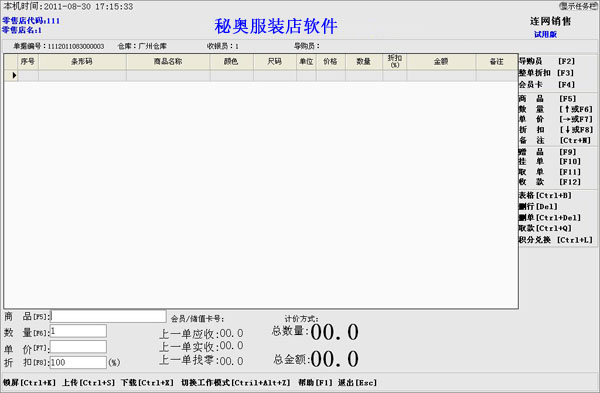Click the 连网销售 mode label
The image size is (600, 393).
pyautogui.click(x=551, y=21)
